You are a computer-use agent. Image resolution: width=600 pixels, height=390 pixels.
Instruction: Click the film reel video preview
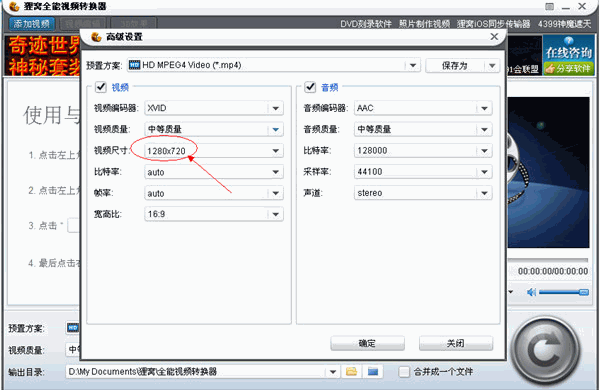548,172
